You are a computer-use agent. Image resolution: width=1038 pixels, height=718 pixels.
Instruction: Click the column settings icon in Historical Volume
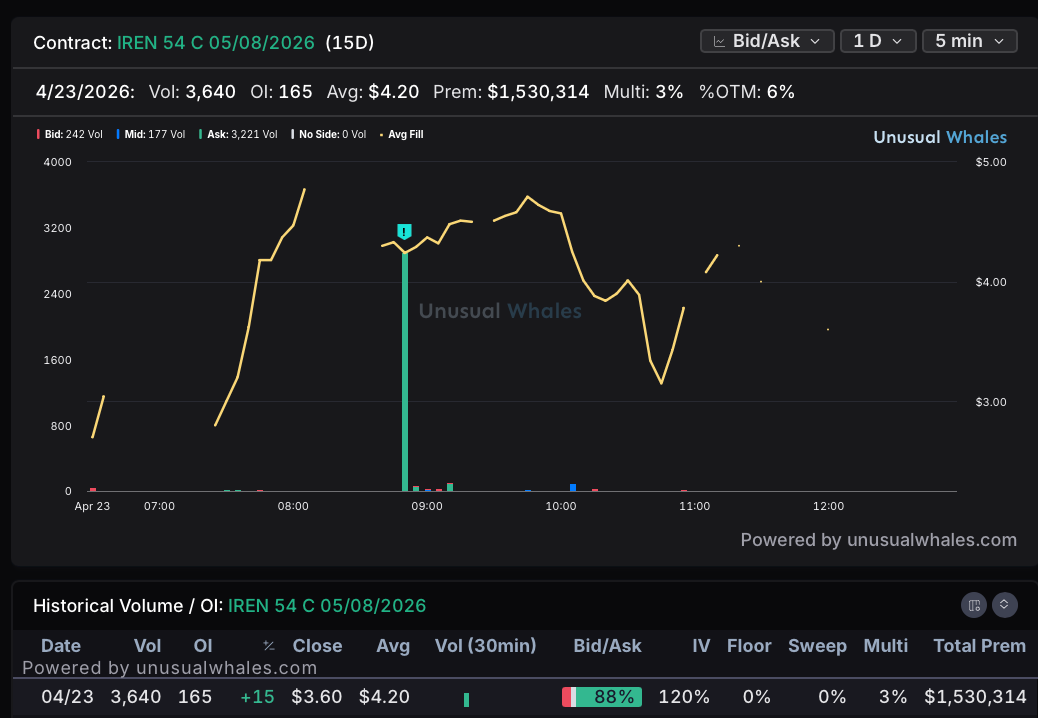[974, 605]
